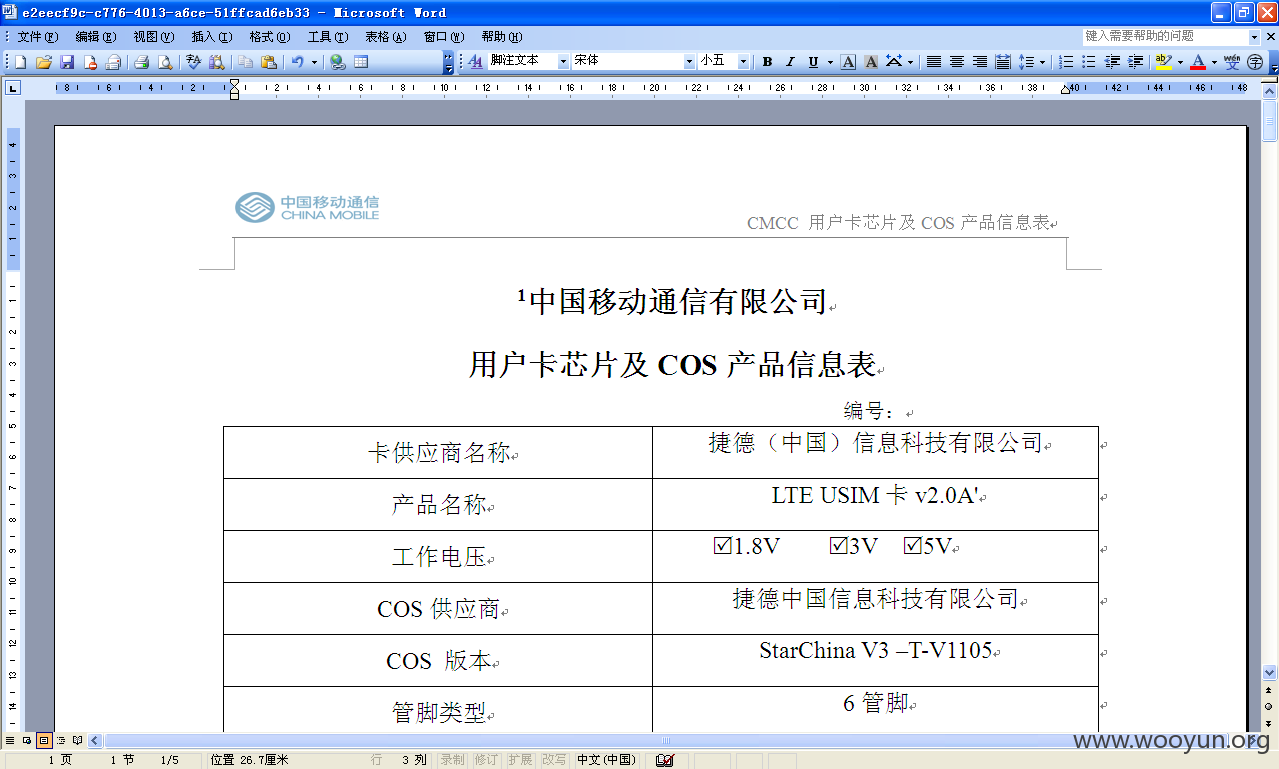
Task: Open the Research binoculars icon
Action: coord(216,62)
